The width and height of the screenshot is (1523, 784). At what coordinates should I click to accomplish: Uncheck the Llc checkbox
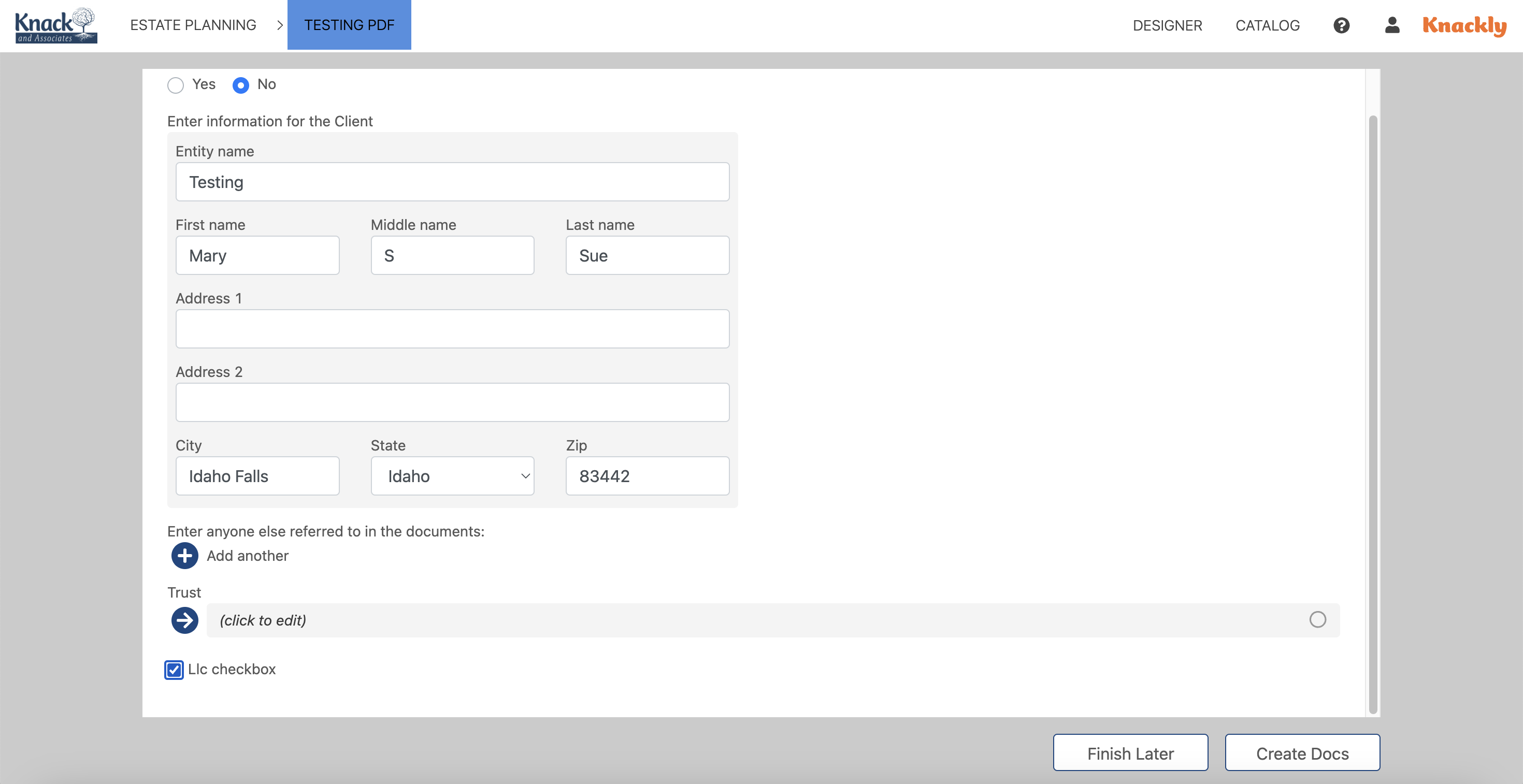coord(174,670)
